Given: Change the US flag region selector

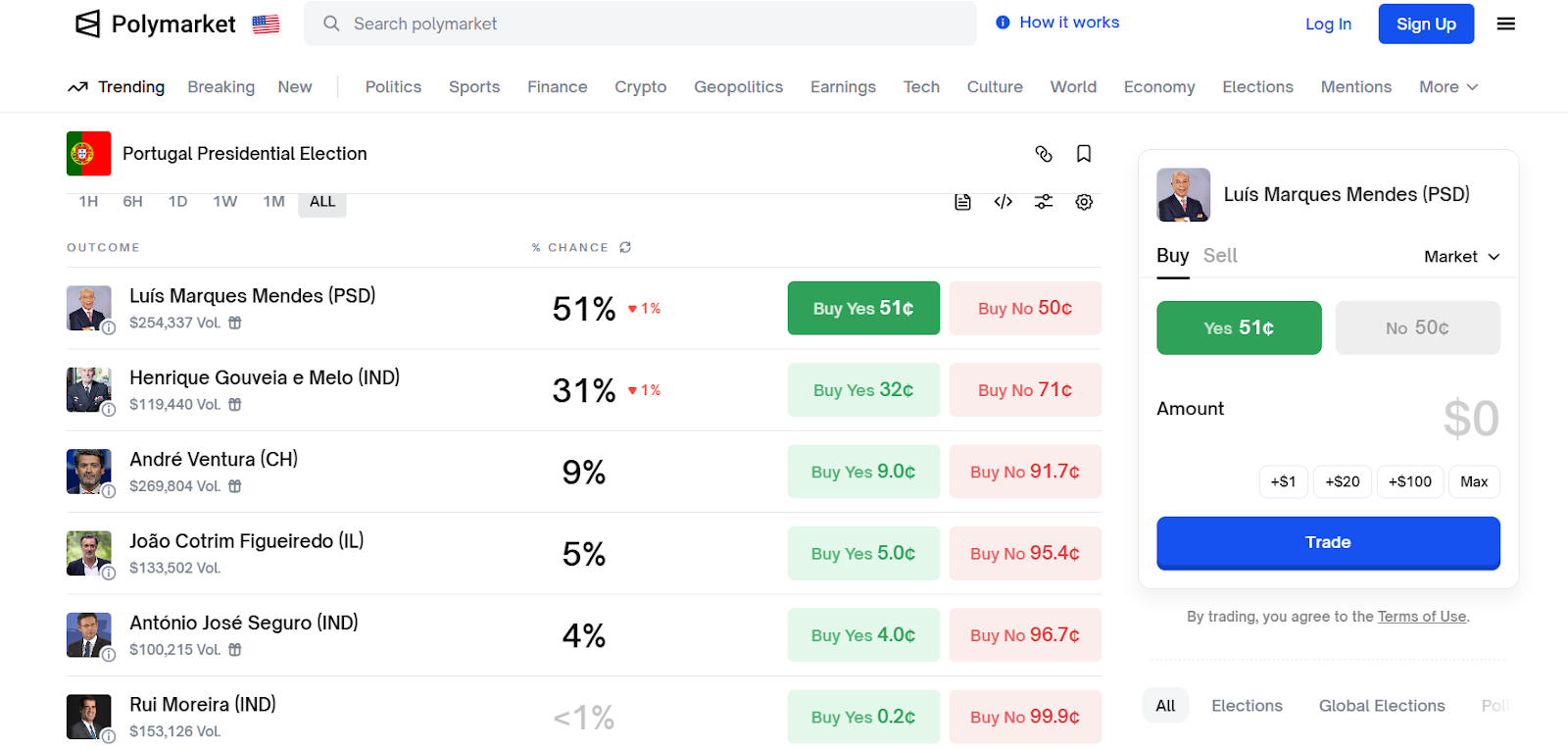Looking at the screenshot, I should pos(266,25).
